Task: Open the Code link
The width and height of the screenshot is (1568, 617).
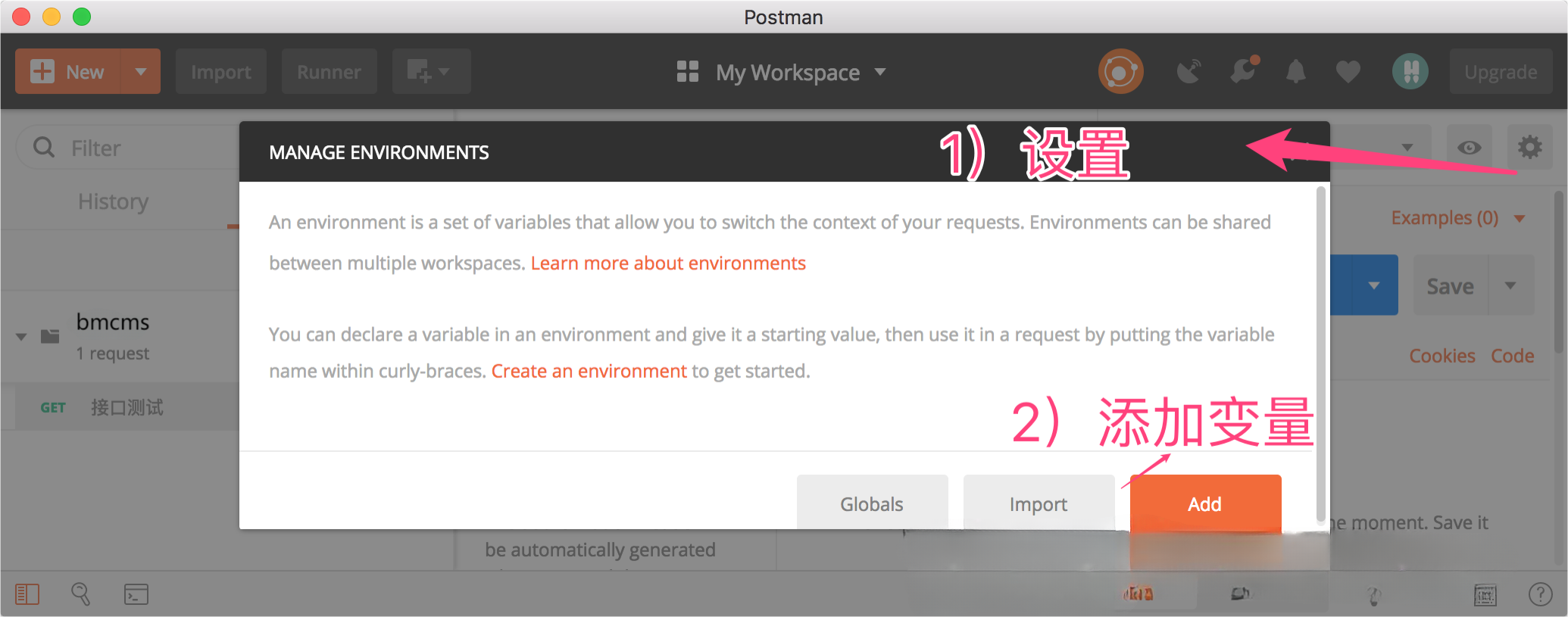Action: (x=1513, y=356)
